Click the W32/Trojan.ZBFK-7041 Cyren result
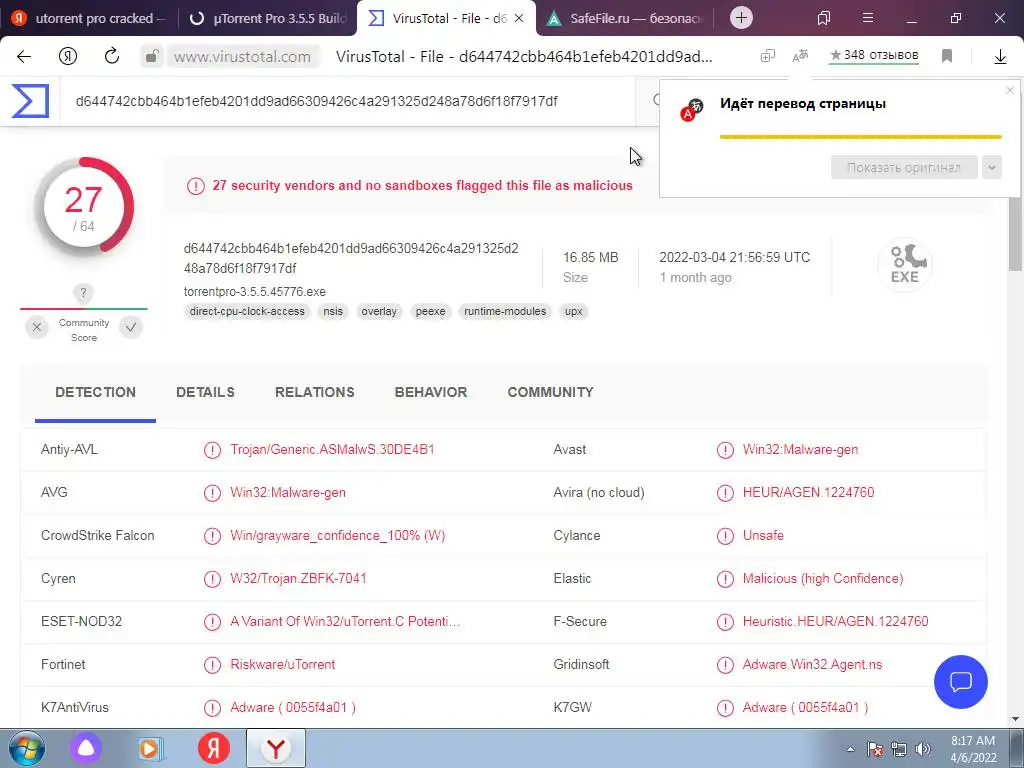The width and height of the screenshot is (1024, 768). [x=298, y=579]
